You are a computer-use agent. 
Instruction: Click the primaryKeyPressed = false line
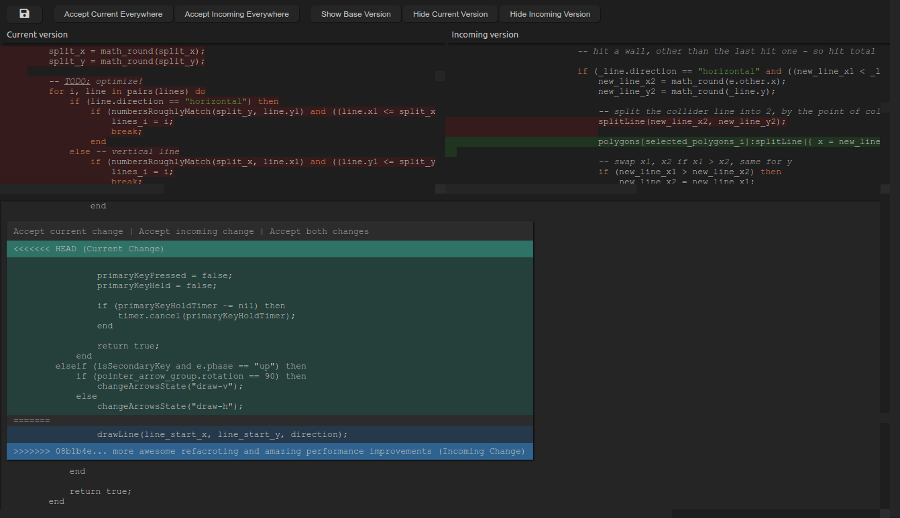point(165,276)
